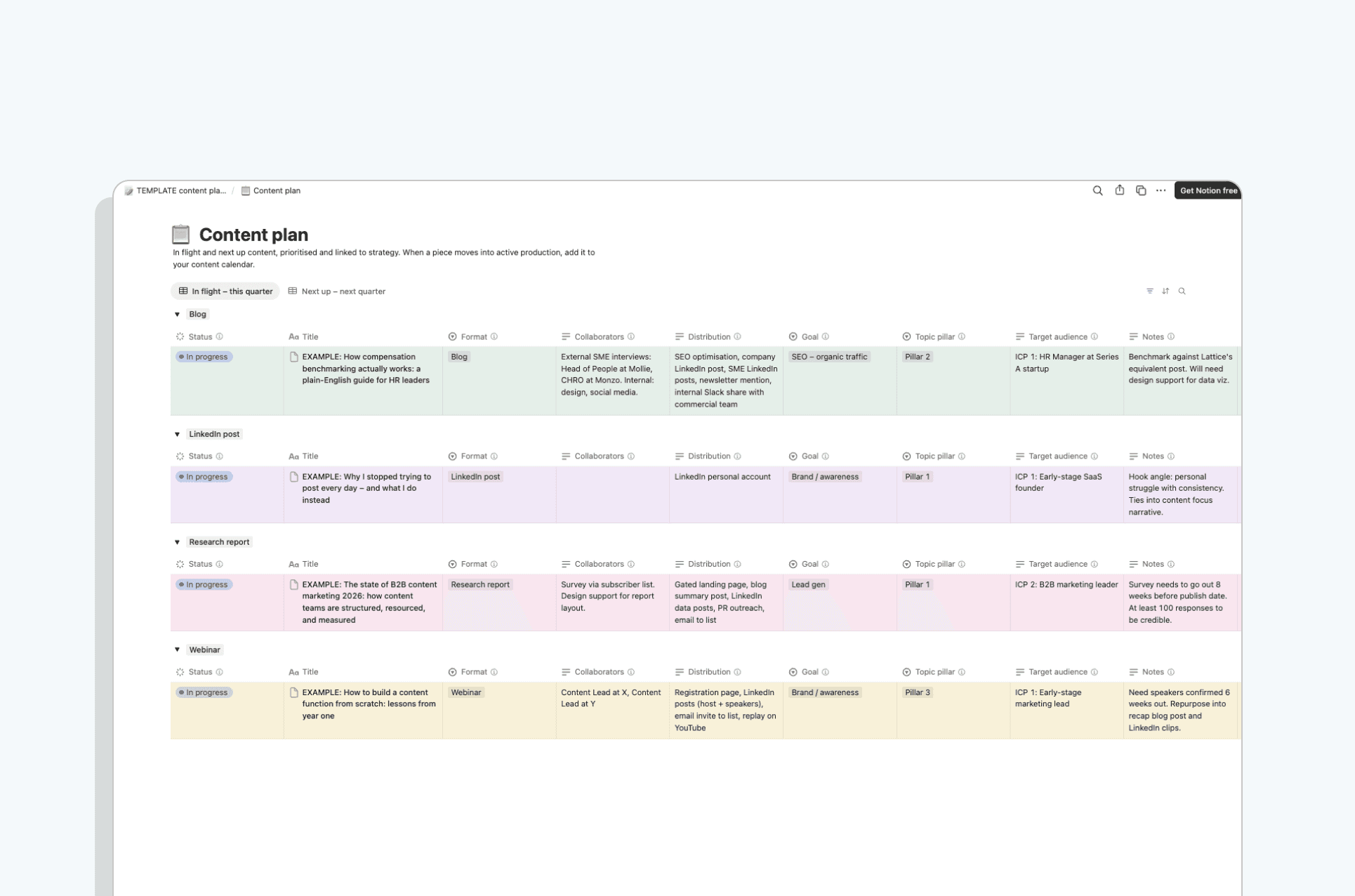Collapse the Research report group
Screen dimensions: 1355x896
pos(177,542)
